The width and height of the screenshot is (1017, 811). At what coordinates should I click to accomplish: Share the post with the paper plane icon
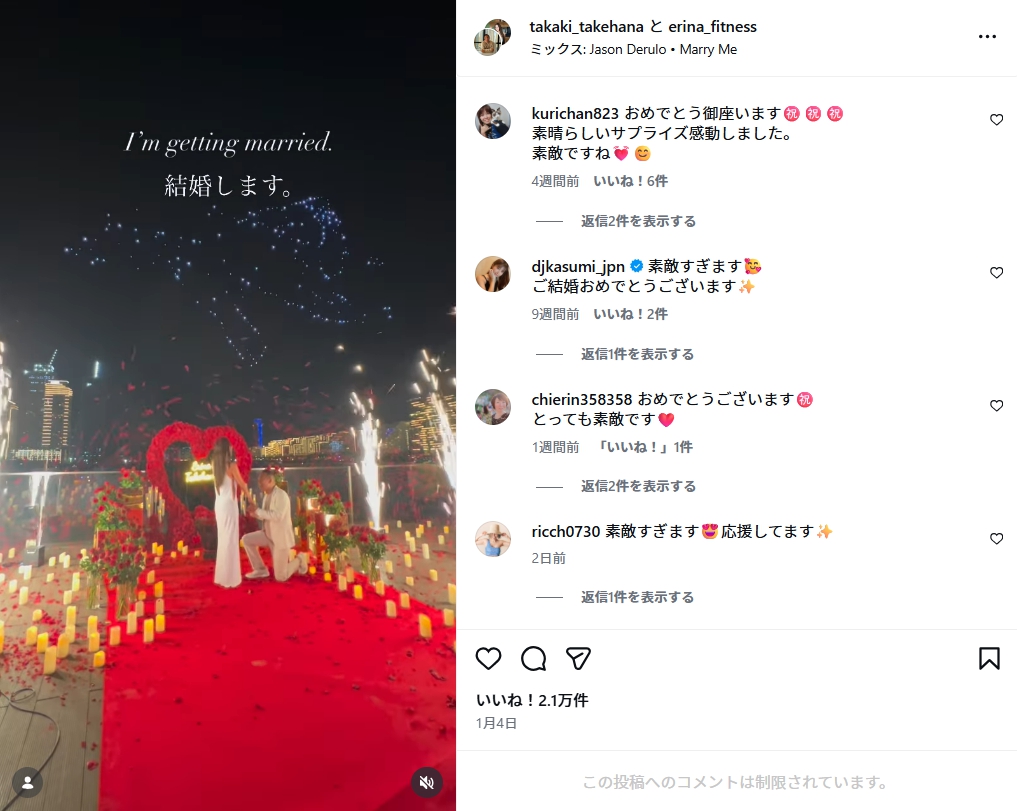pos(578,659)
